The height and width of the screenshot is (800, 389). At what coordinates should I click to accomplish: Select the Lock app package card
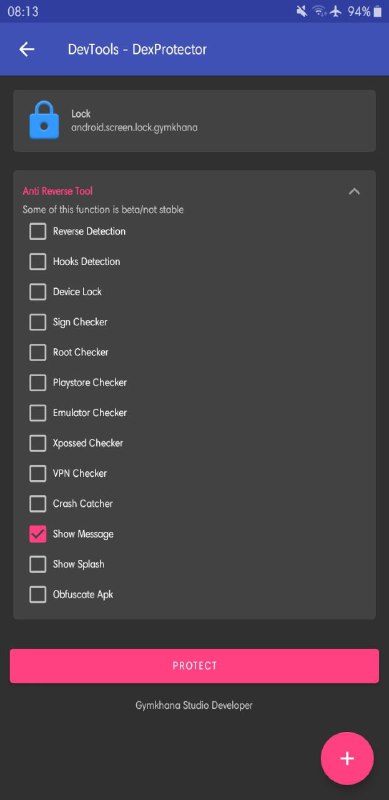point(194,121)
